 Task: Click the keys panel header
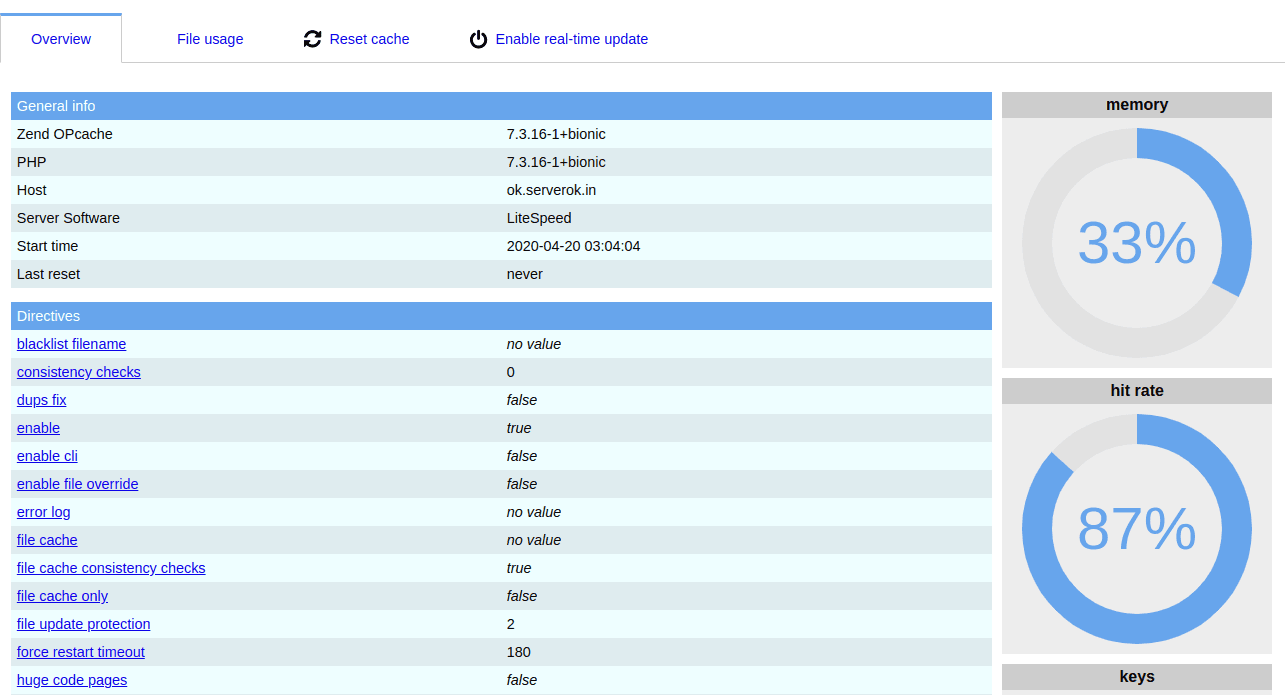[x=1136, y=676]
